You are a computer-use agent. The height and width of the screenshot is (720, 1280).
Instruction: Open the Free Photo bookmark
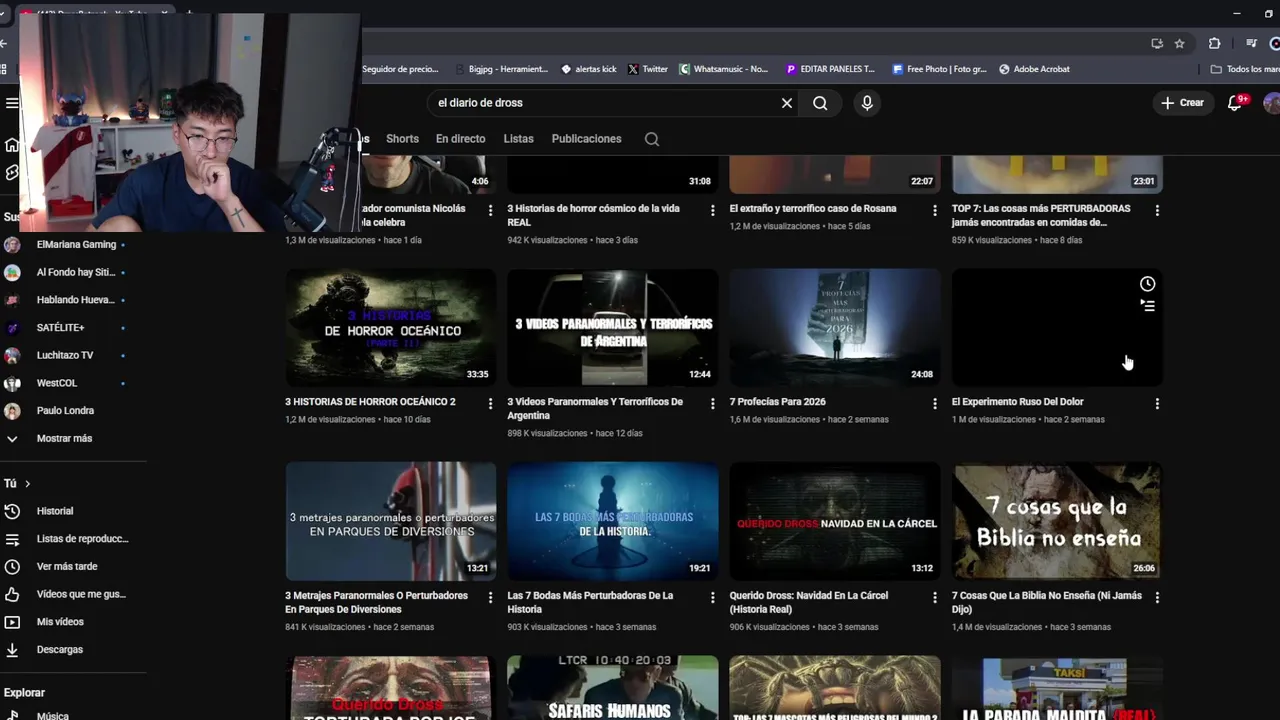[939, 69]
